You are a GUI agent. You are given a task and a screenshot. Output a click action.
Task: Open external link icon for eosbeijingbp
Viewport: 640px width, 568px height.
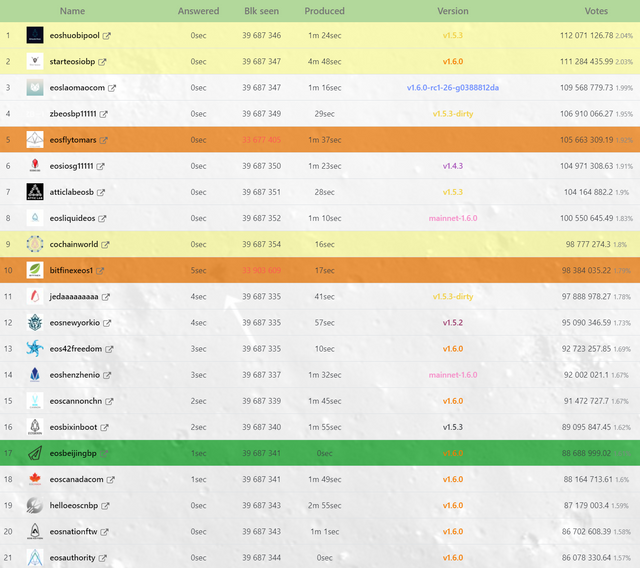click(x=104, y=454)
